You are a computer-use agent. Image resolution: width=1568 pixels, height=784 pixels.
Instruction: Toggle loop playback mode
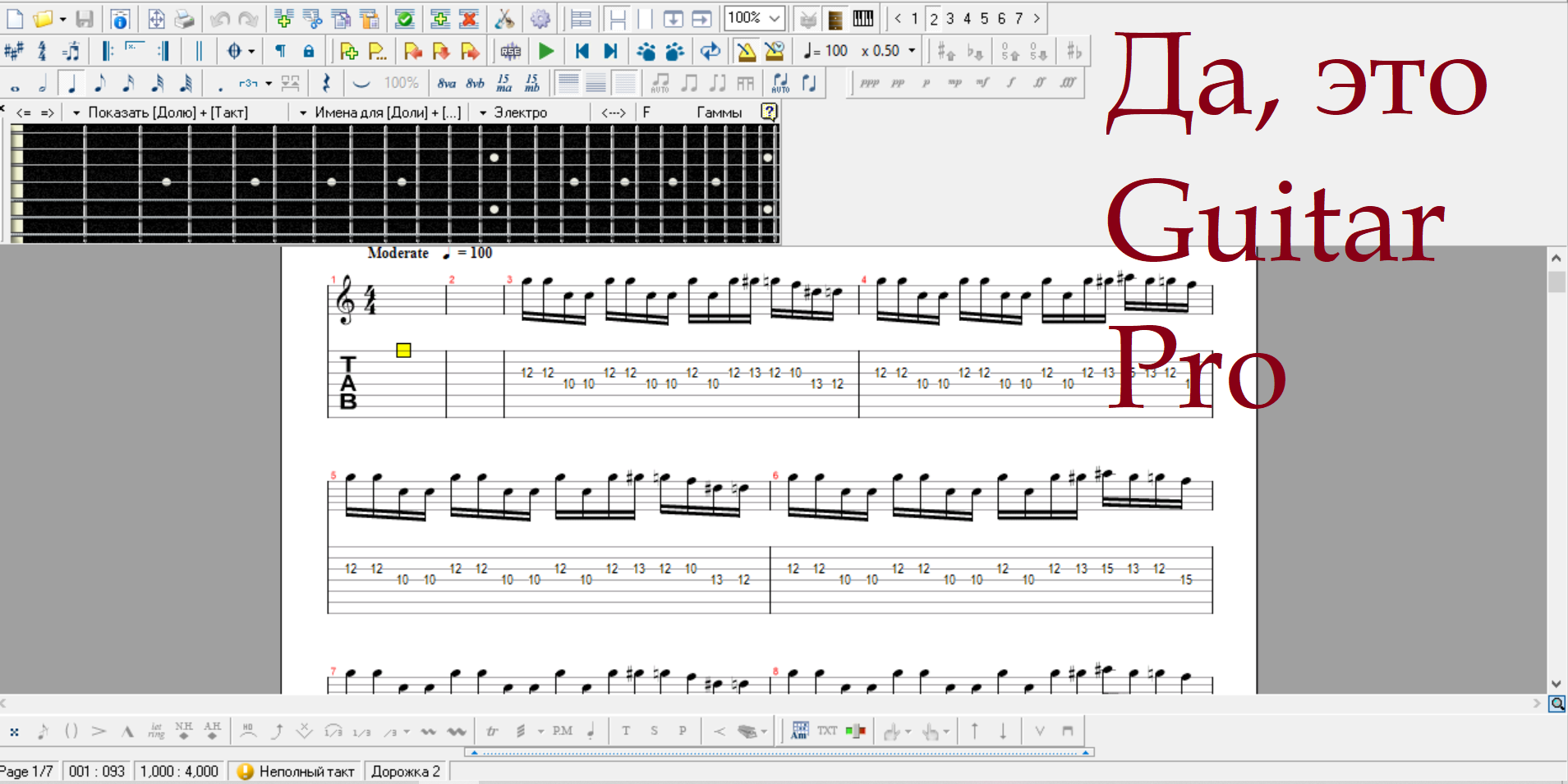pyautogui.click(x=710, y=51)
